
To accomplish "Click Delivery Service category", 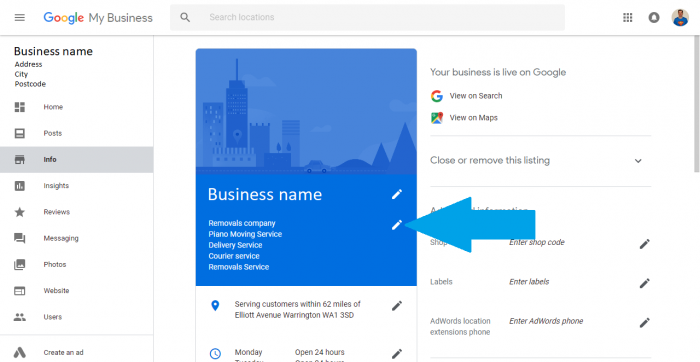I will [235, 245].
